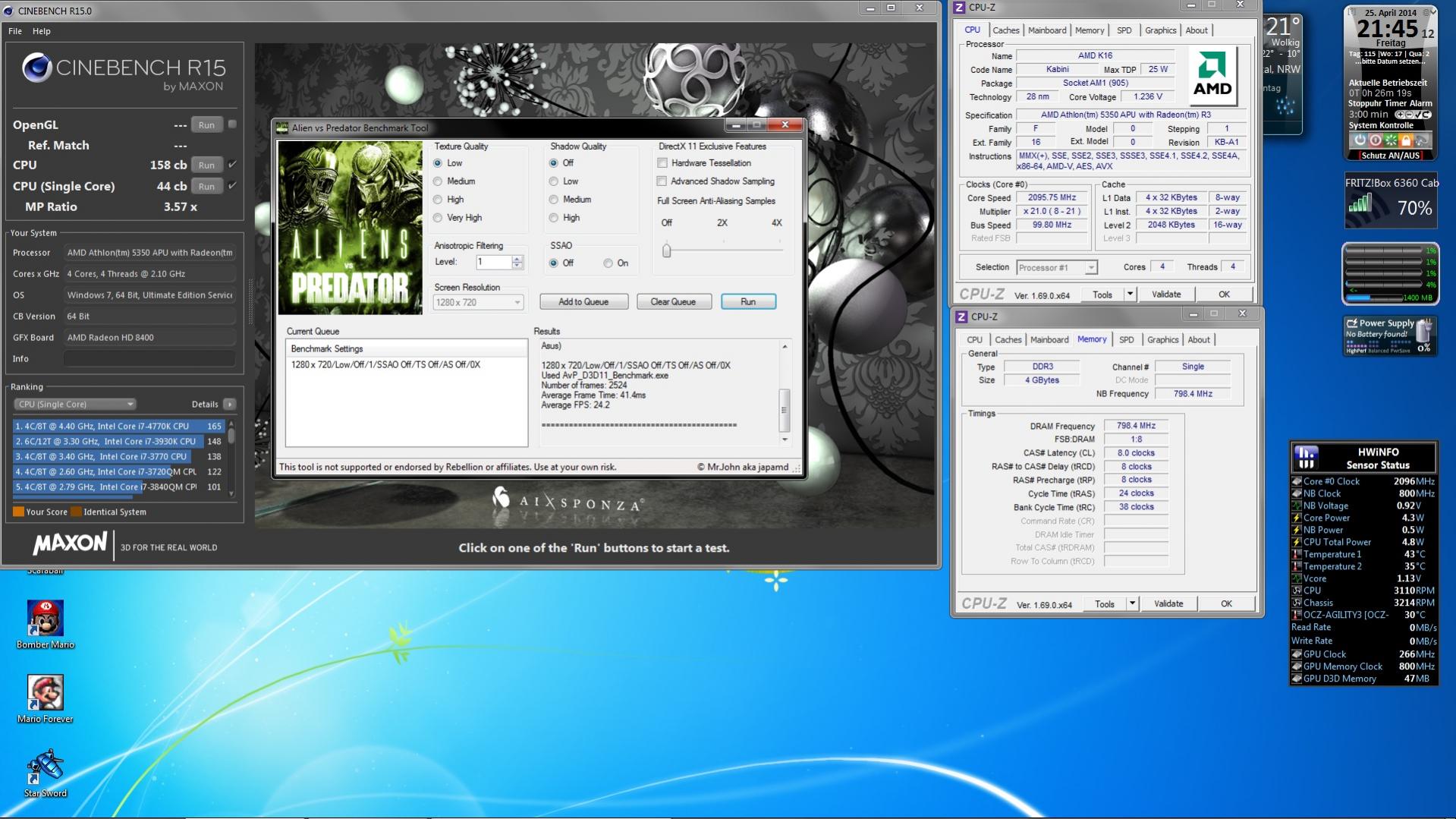Open the Bomber Mario desktop shortcut
This screenshot has height=819, width=1456.
pyautogui.click(x=46, y=624)
